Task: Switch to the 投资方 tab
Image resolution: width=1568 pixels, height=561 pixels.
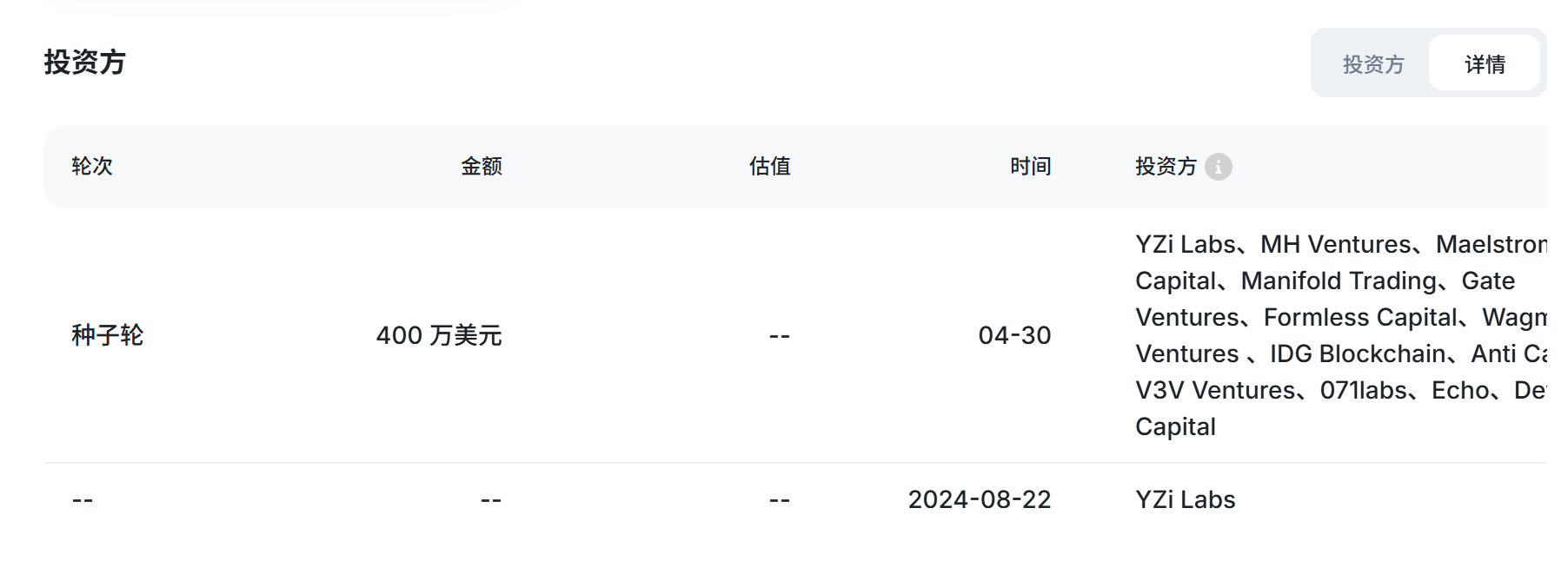Action: point(1372,64)
